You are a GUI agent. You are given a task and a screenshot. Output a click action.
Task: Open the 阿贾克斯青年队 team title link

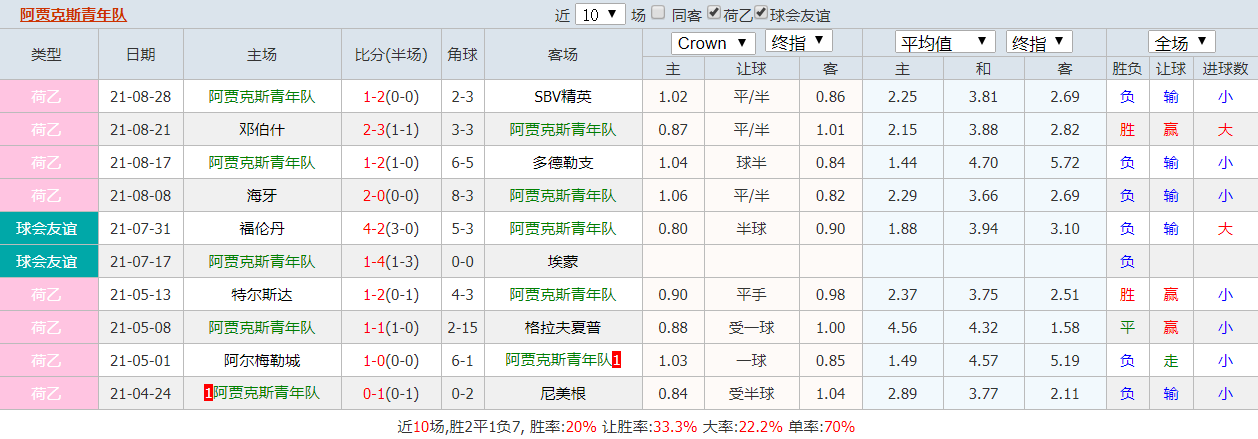[x=74, y=15]
